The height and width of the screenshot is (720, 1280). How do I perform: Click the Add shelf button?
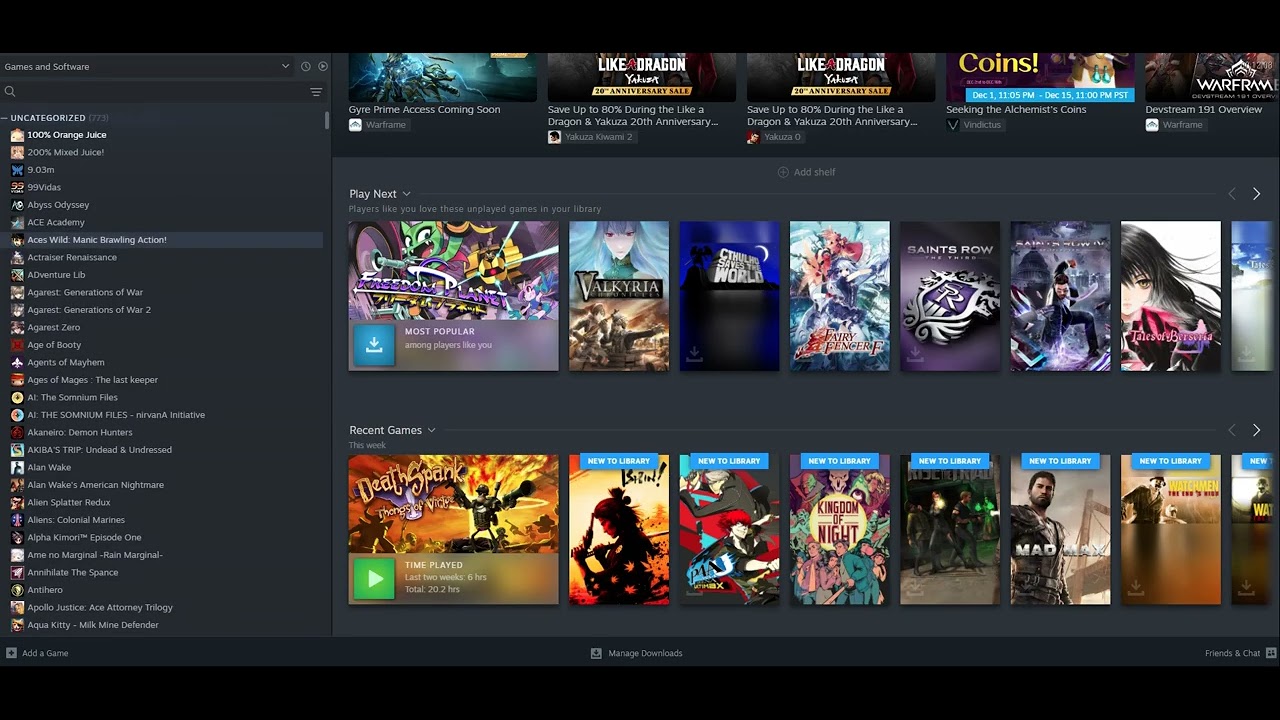[806, 172]
